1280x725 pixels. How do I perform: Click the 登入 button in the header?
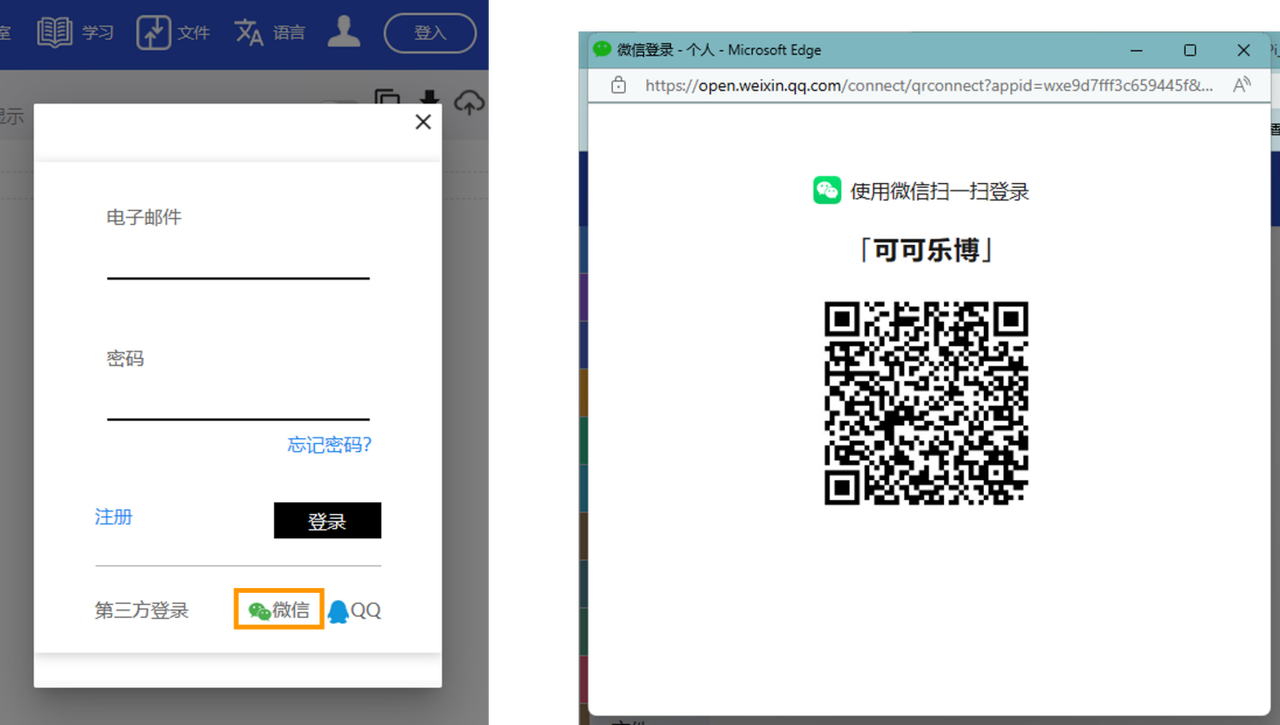430,32
